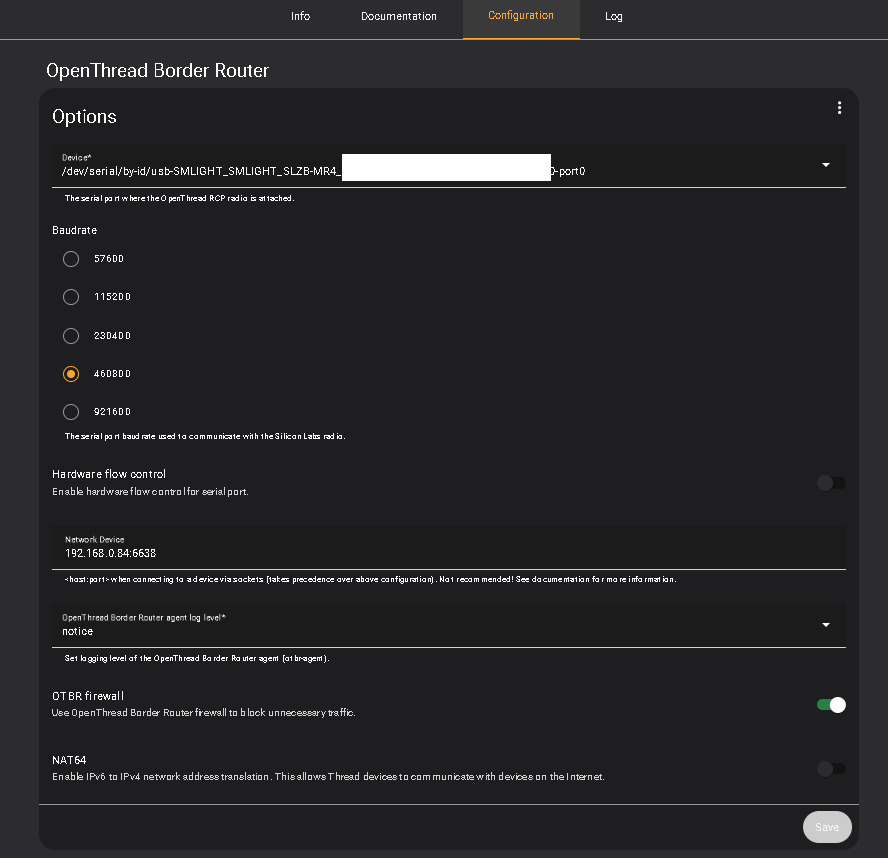
Task: Select the 460800 baudrate radio button
Action: point(71,374)
